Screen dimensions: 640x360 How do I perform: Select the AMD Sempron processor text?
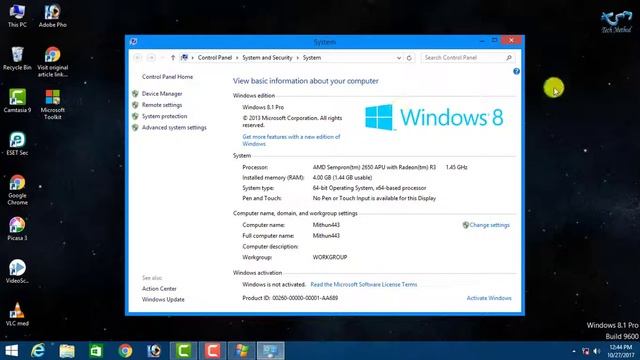[374, 167]
